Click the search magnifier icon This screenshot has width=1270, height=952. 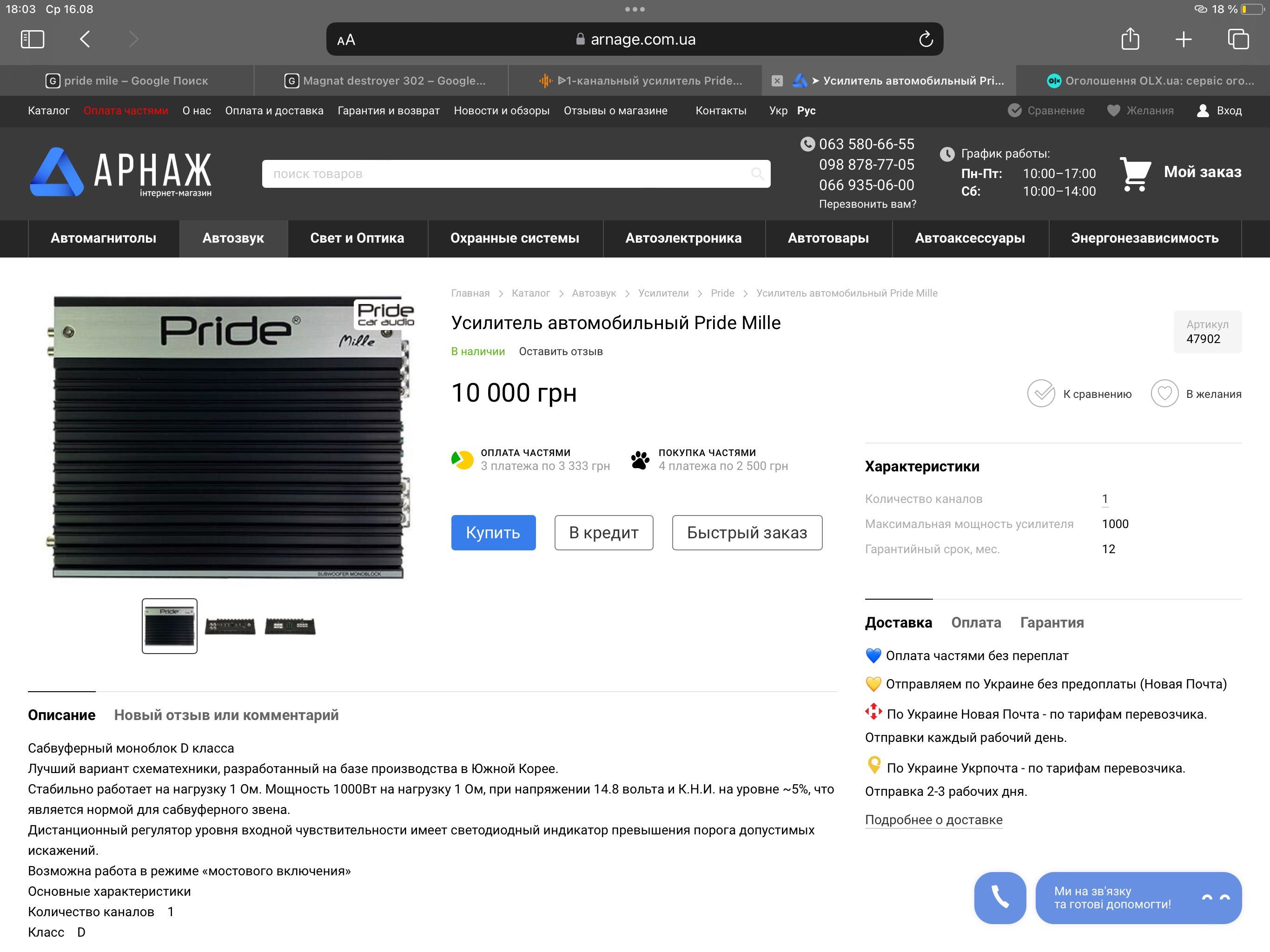click(757, 174)
